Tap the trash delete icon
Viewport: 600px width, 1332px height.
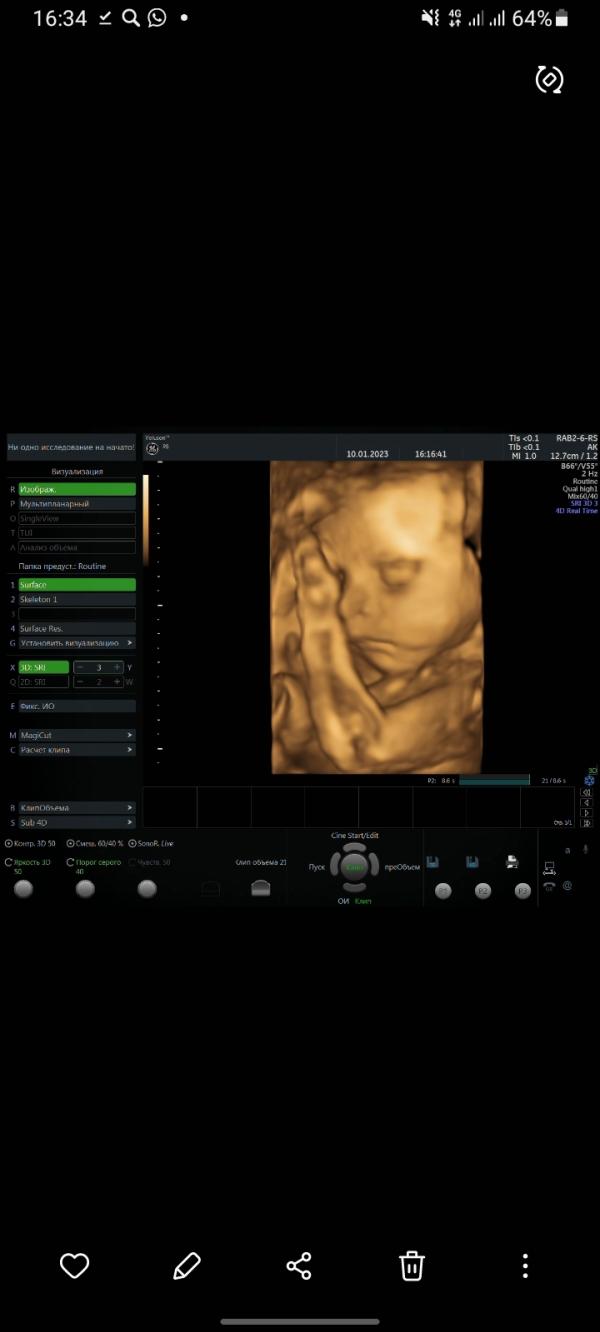[x=412, y=1265]
